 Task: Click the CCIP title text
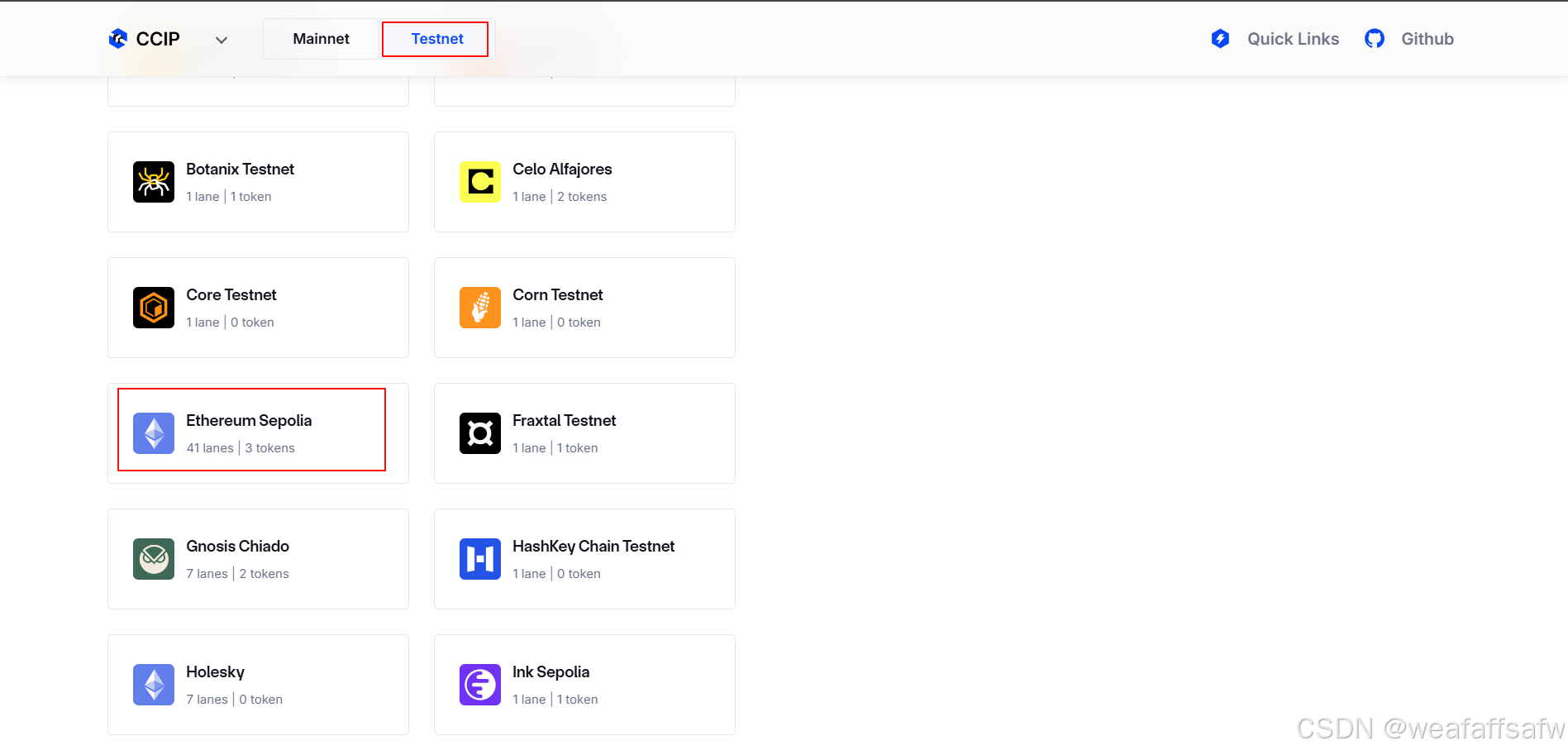coord(158,39)
